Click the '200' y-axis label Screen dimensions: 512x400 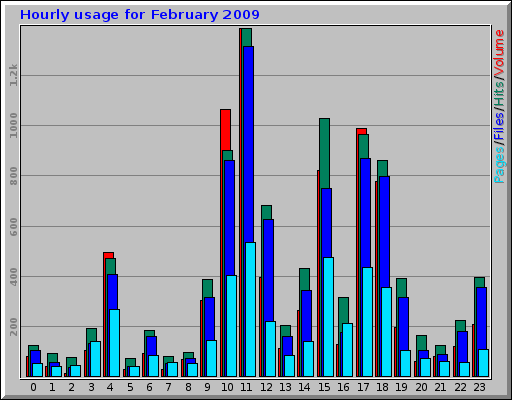tap(13, 327)
